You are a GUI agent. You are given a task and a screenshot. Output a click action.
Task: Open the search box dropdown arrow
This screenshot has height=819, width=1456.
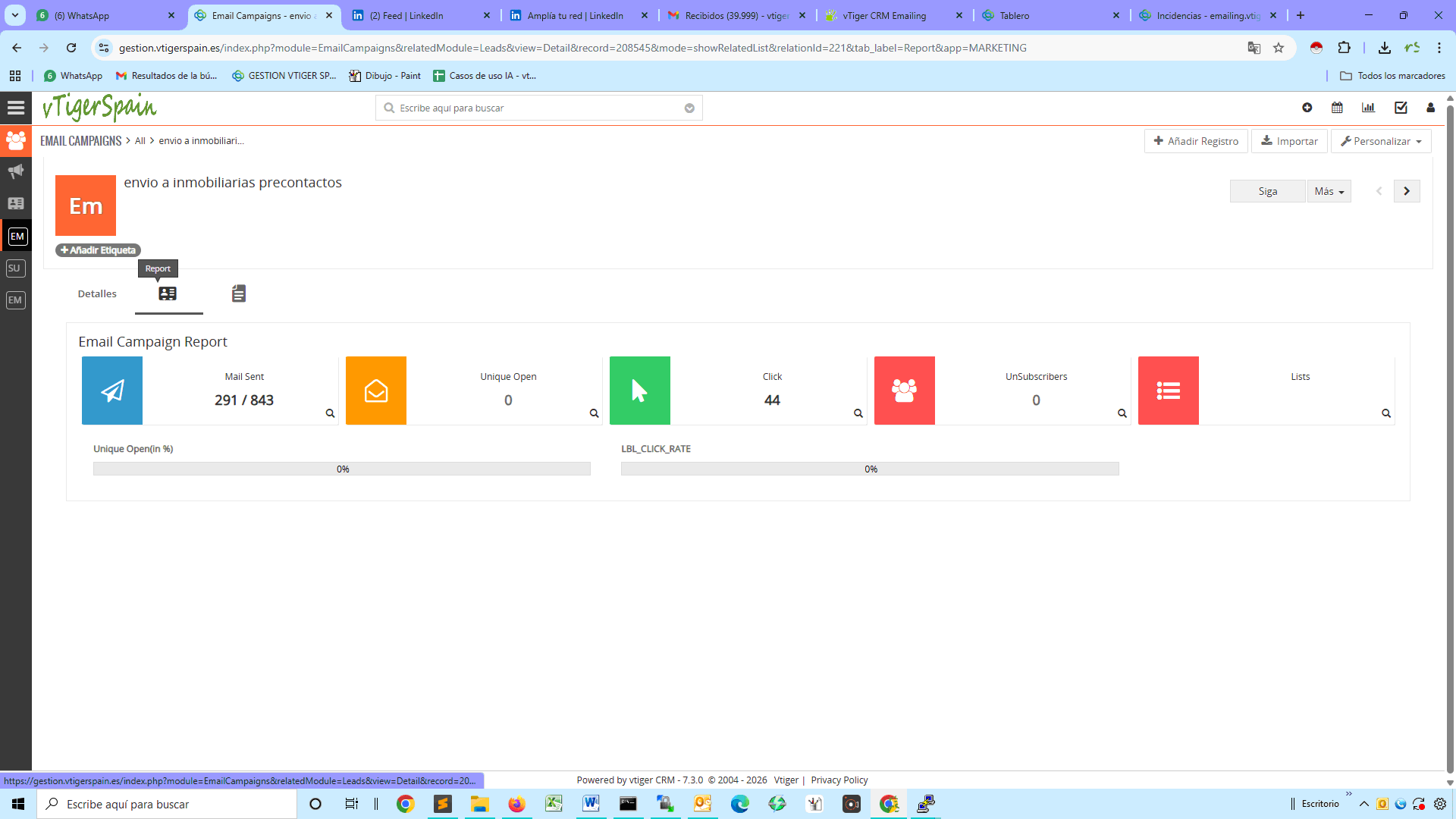click(x=689, y=108)
